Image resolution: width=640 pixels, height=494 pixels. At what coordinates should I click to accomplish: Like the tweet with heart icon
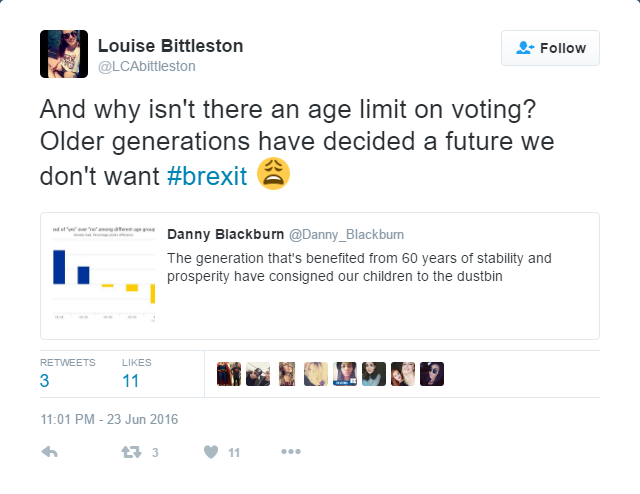pos(211,452)
